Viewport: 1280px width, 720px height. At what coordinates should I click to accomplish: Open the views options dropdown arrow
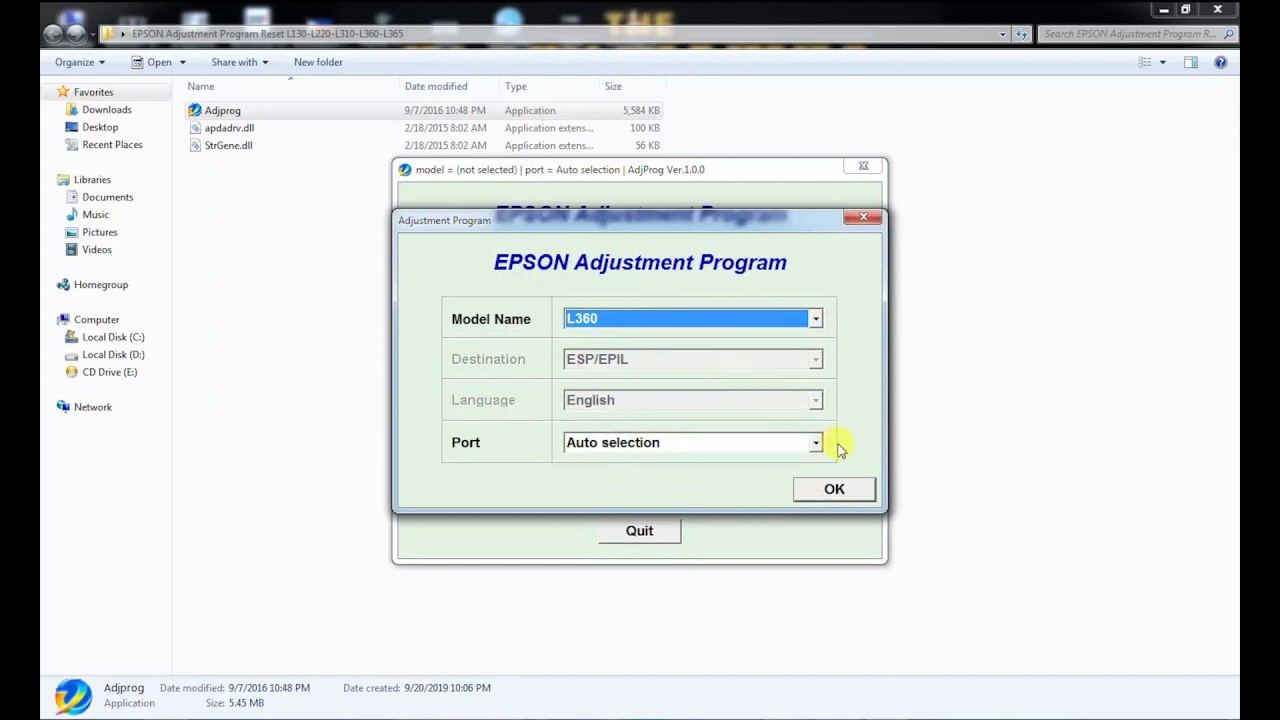[1162, 62]
